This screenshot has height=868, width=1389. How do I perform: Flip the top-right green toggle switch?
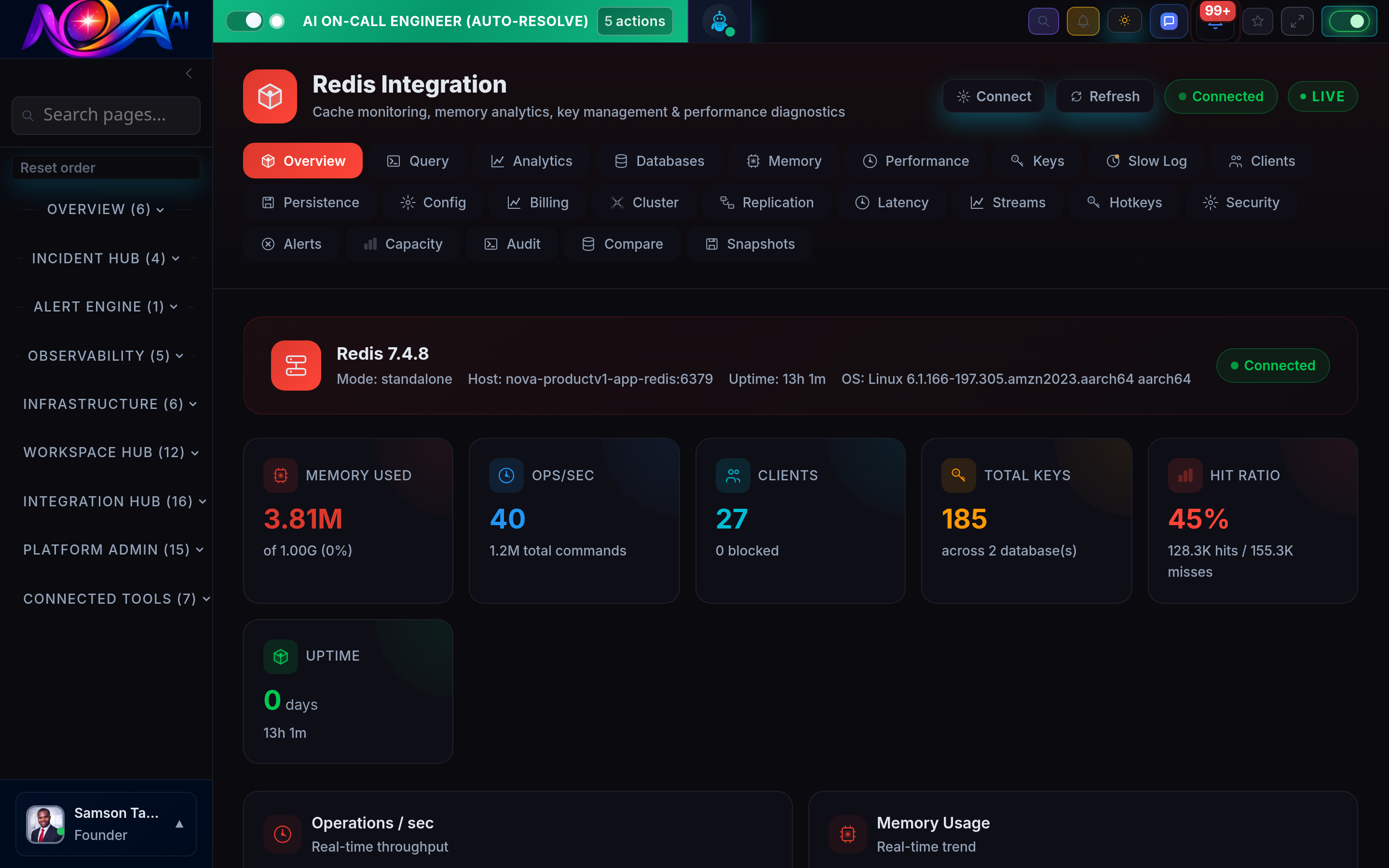pyautogui.click(x=1349, y=21)
